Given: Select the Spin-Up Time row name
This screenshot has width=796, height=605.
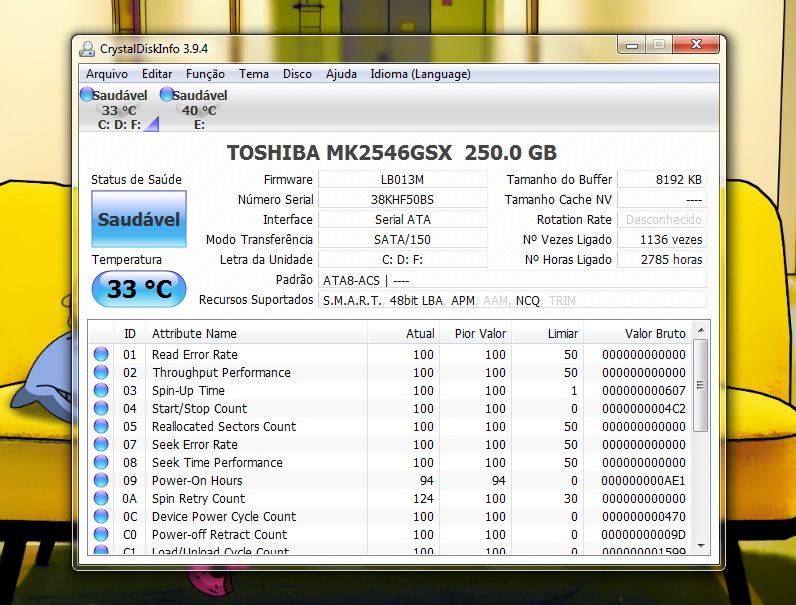Looking at the screenshot, I should (x=188, y=390).
